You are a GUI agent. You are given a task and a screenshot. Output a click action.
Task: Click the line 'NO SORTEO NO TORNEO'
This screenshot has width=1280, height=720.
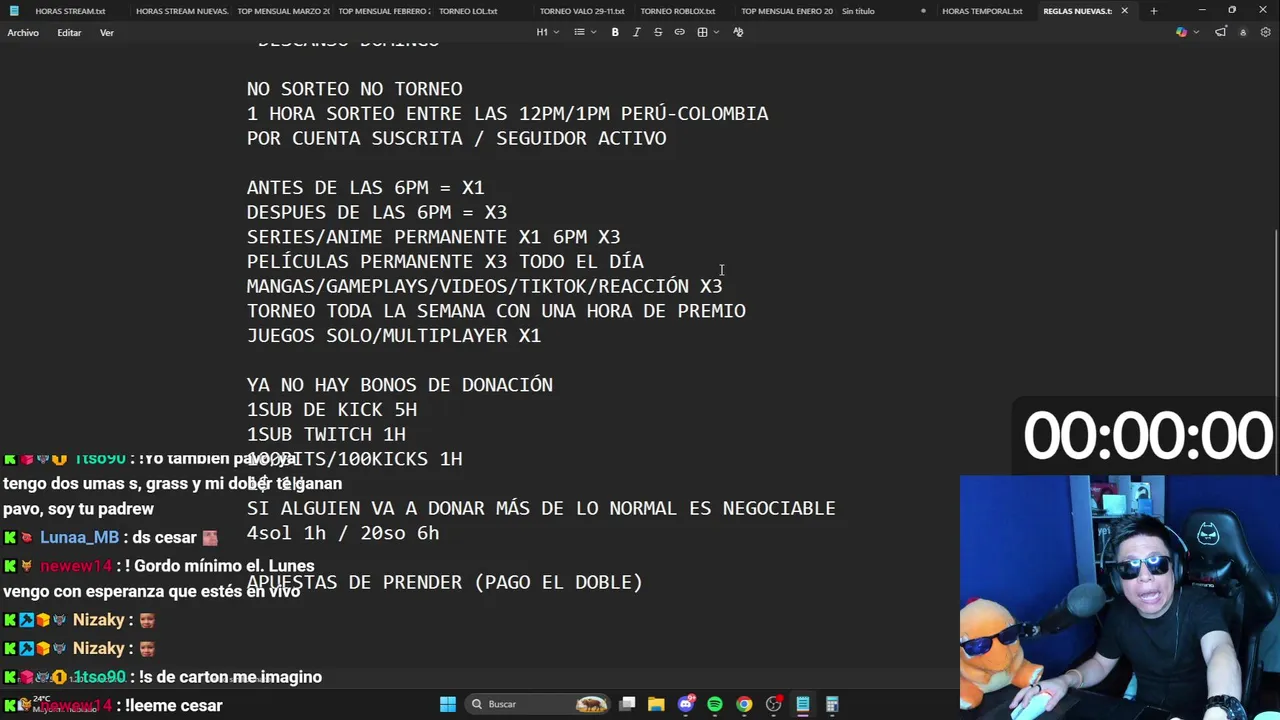tap(354, 89)
